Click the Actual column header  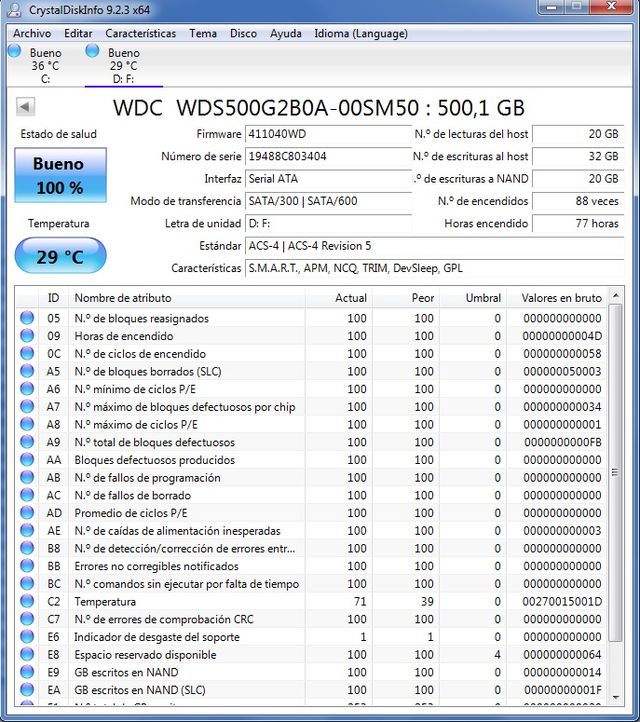pos(338,298)
